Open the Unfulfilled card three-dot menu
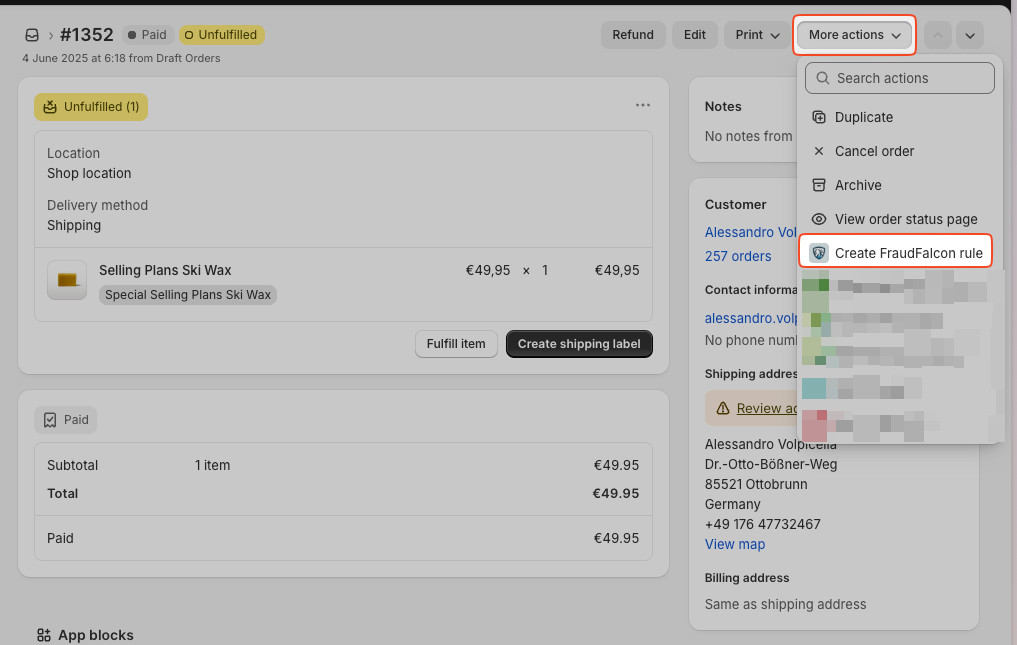This screenshot has height=645, width=1017. 643,105
